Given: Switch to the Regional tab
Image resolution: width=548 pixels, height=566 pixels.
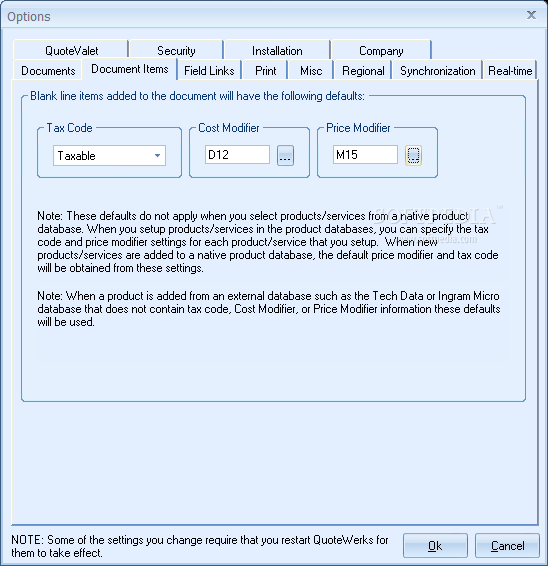Looking at the screenshot, I should (363, 70).
